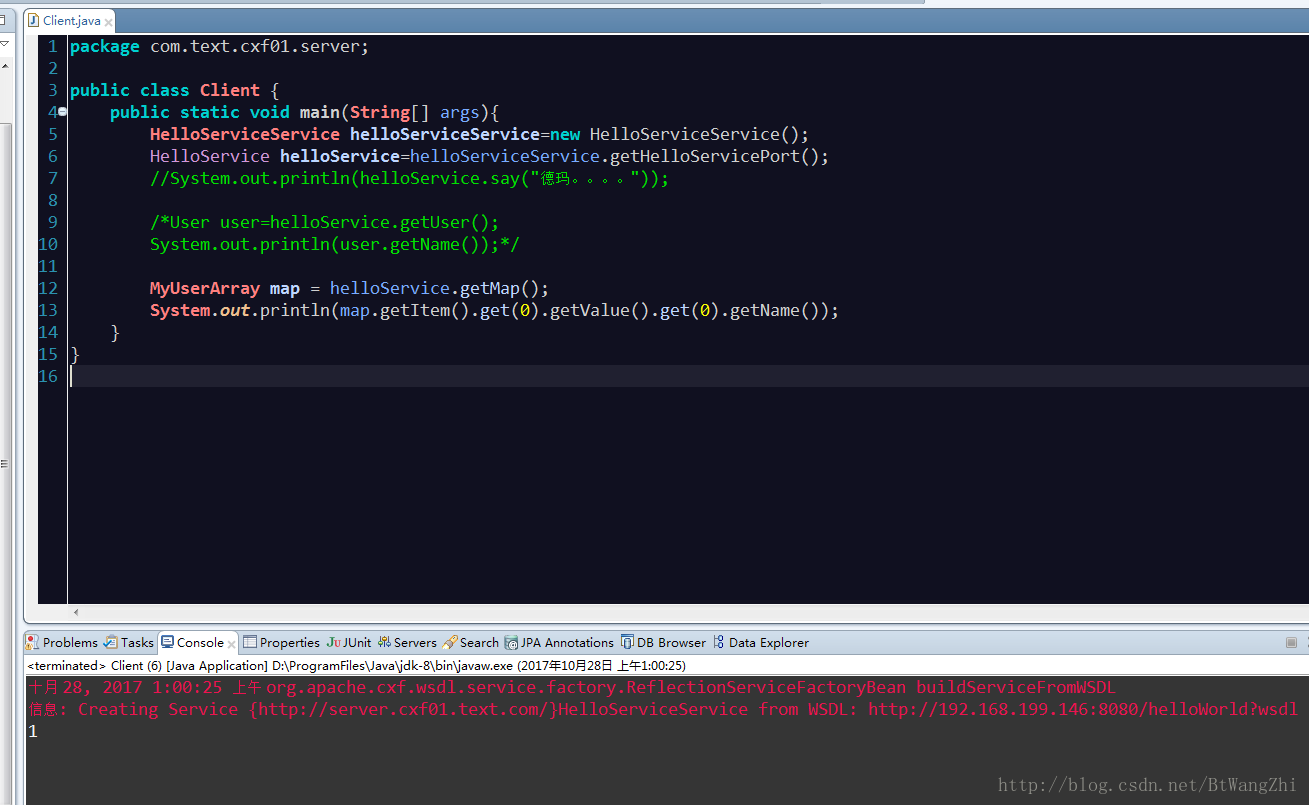1309x805 pixels.
Task: Open the Tasks view tab
Action: [129, 642]
